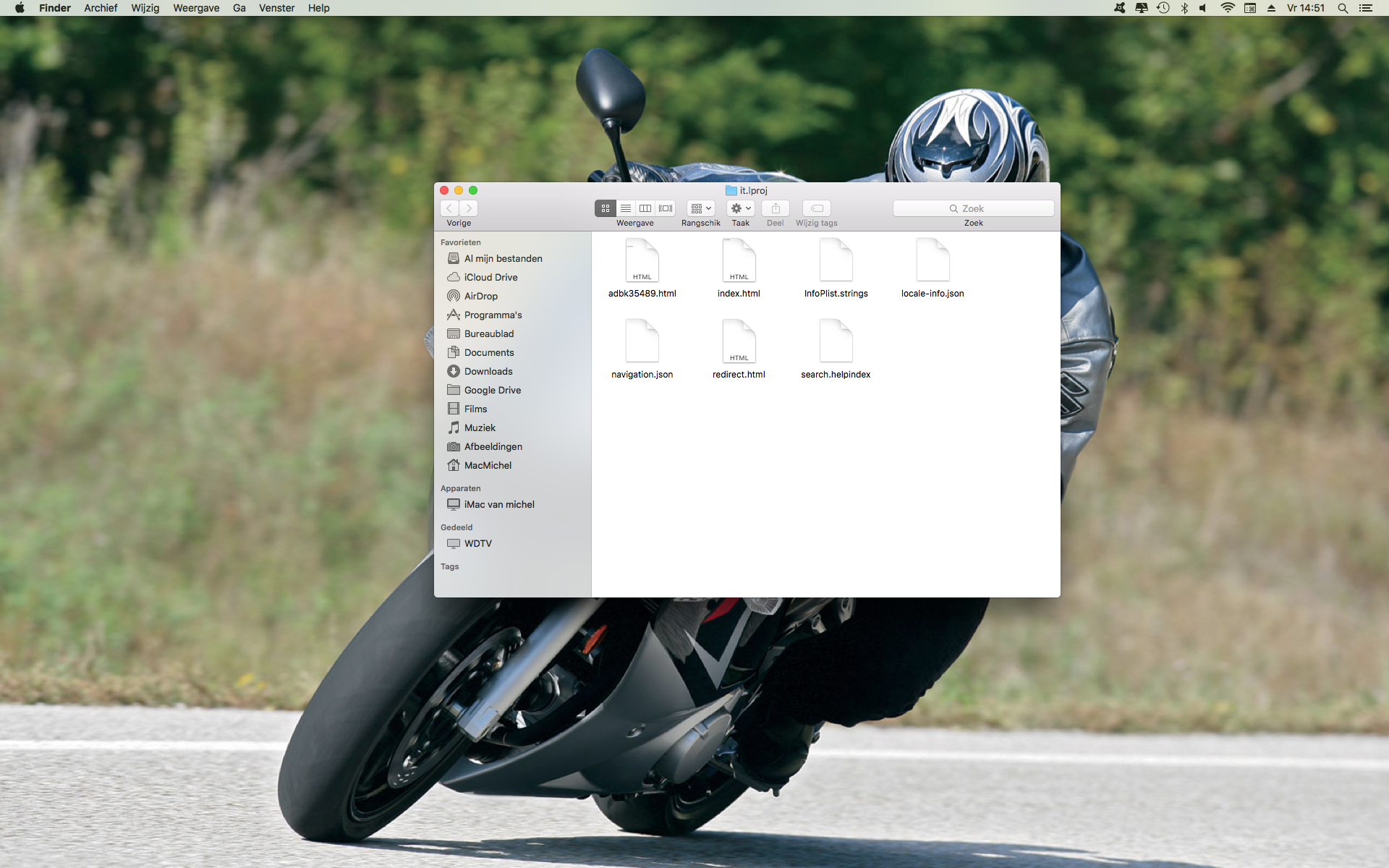Viewport: 1389px width, 868px height.
Task: Open MacMichel home folder in sidebar
Action: [x=512, y=465]
